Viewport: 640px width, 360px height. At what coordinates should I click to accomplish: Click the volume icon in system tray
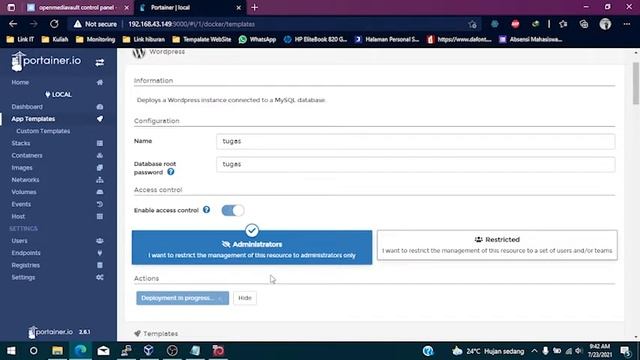click(x=578, y=351)
